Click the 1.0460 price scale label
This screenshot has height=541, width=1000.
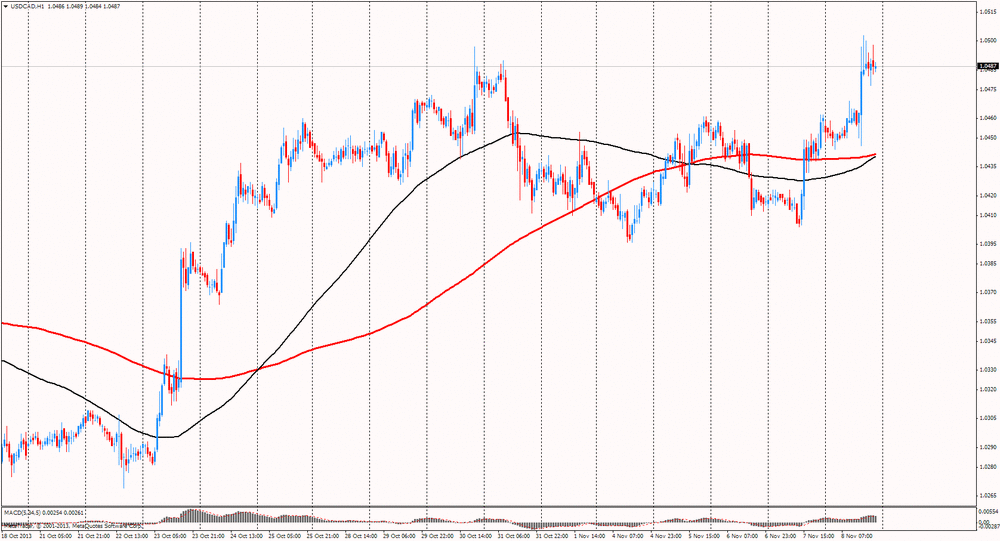click(989, 118)
